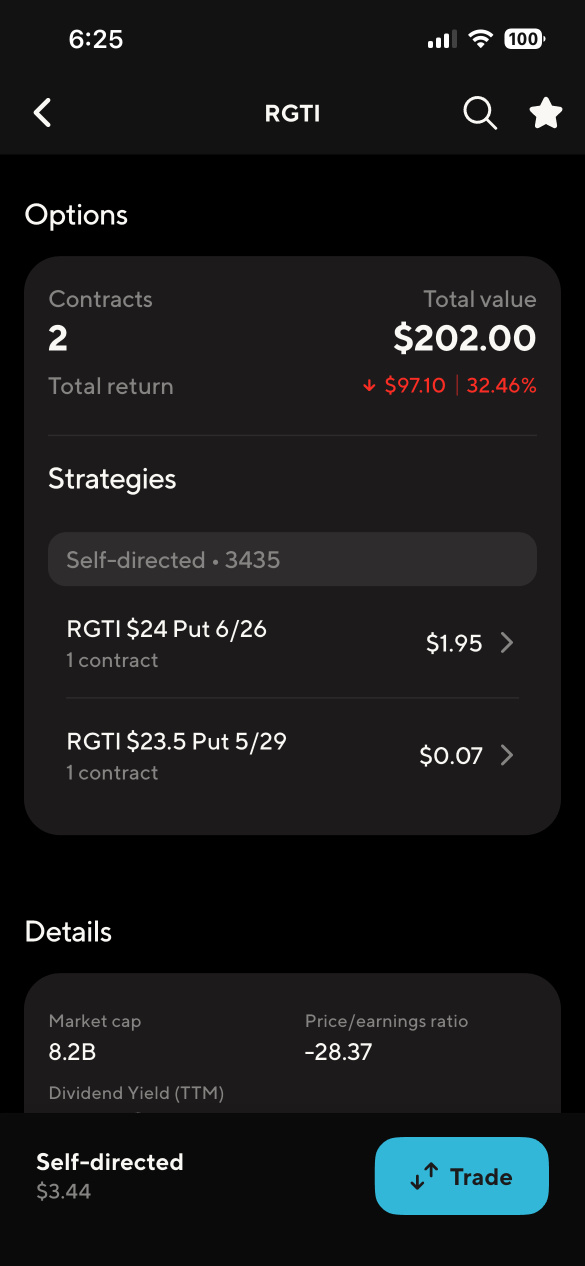Tap the Trade button
Screen dimensions: 585x1266
click(x=462, y=1176)
